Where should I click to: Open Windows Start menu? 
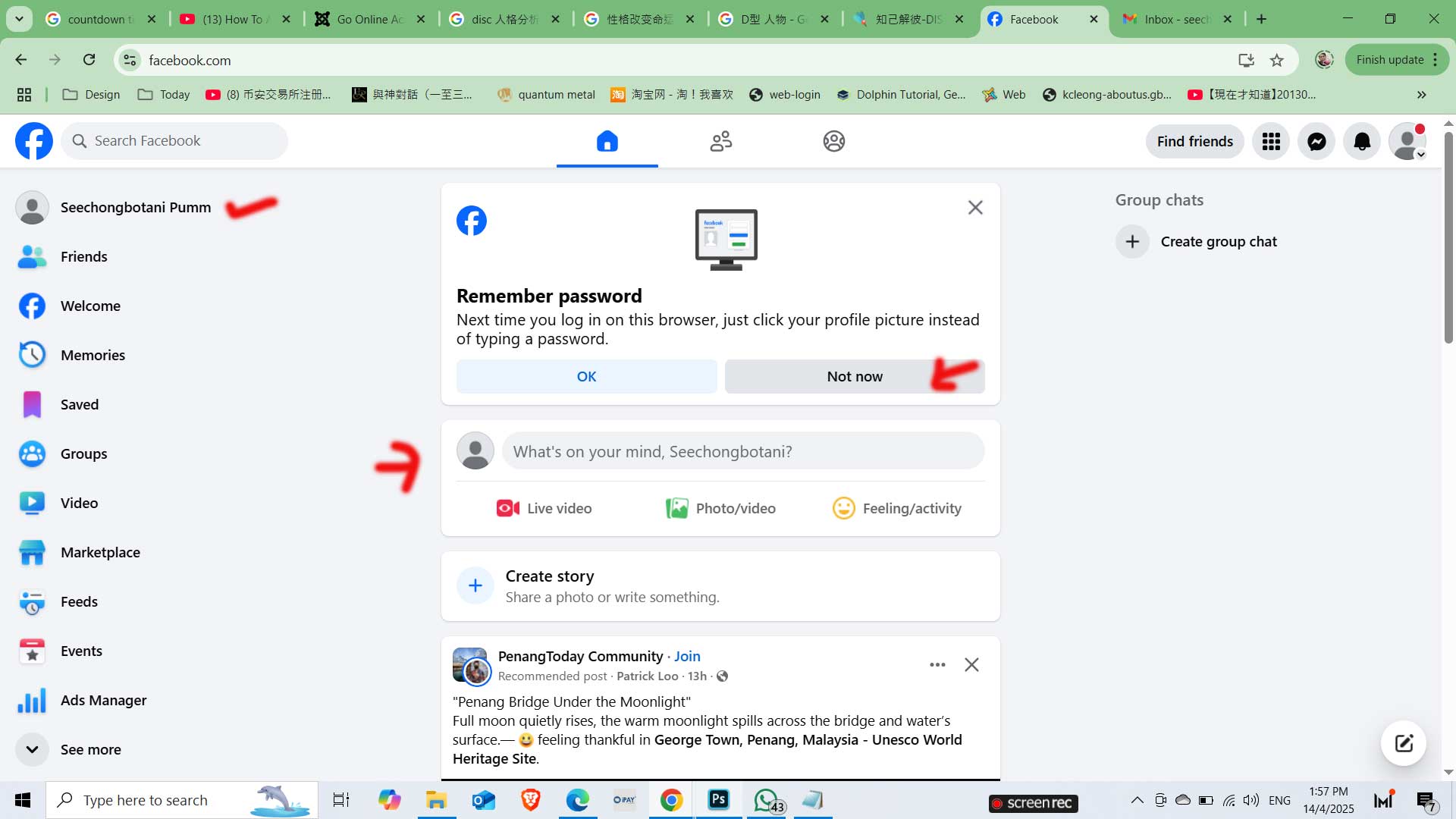coord(23,800)
